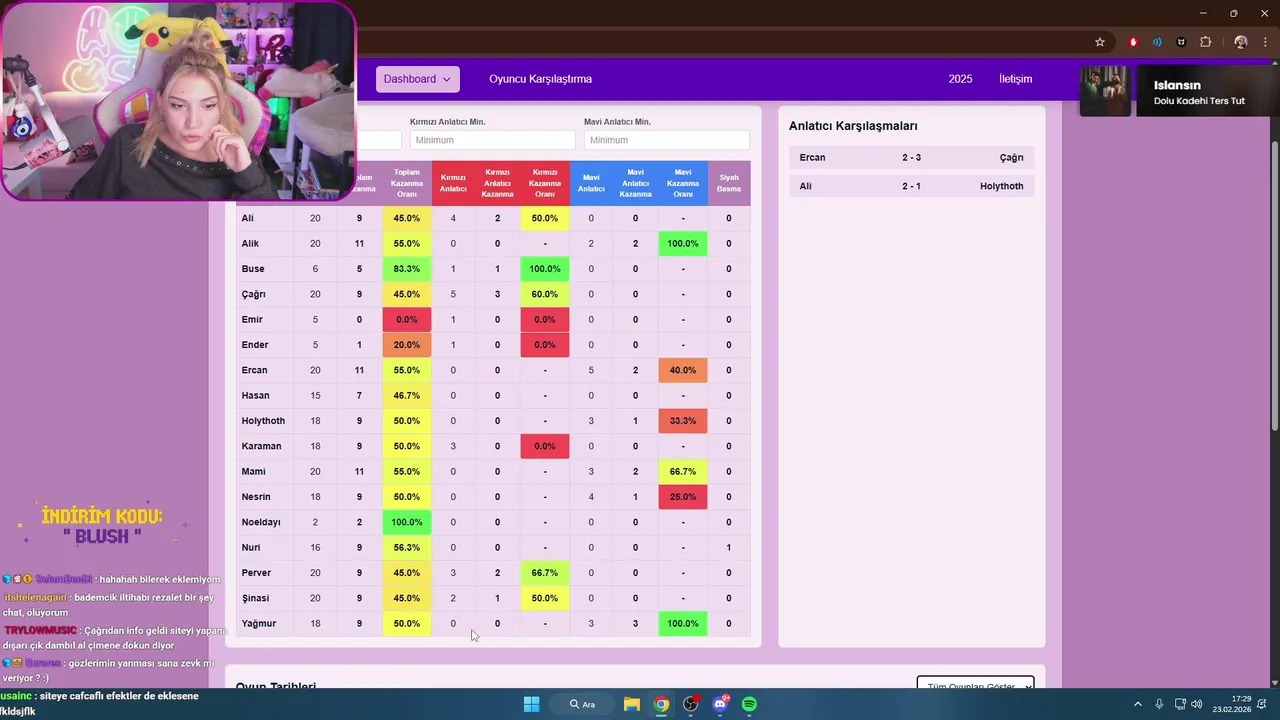Viewport: 1280px width, 720px height.
Task: Click player name Holythoth in the table
Action: point(263,421)
